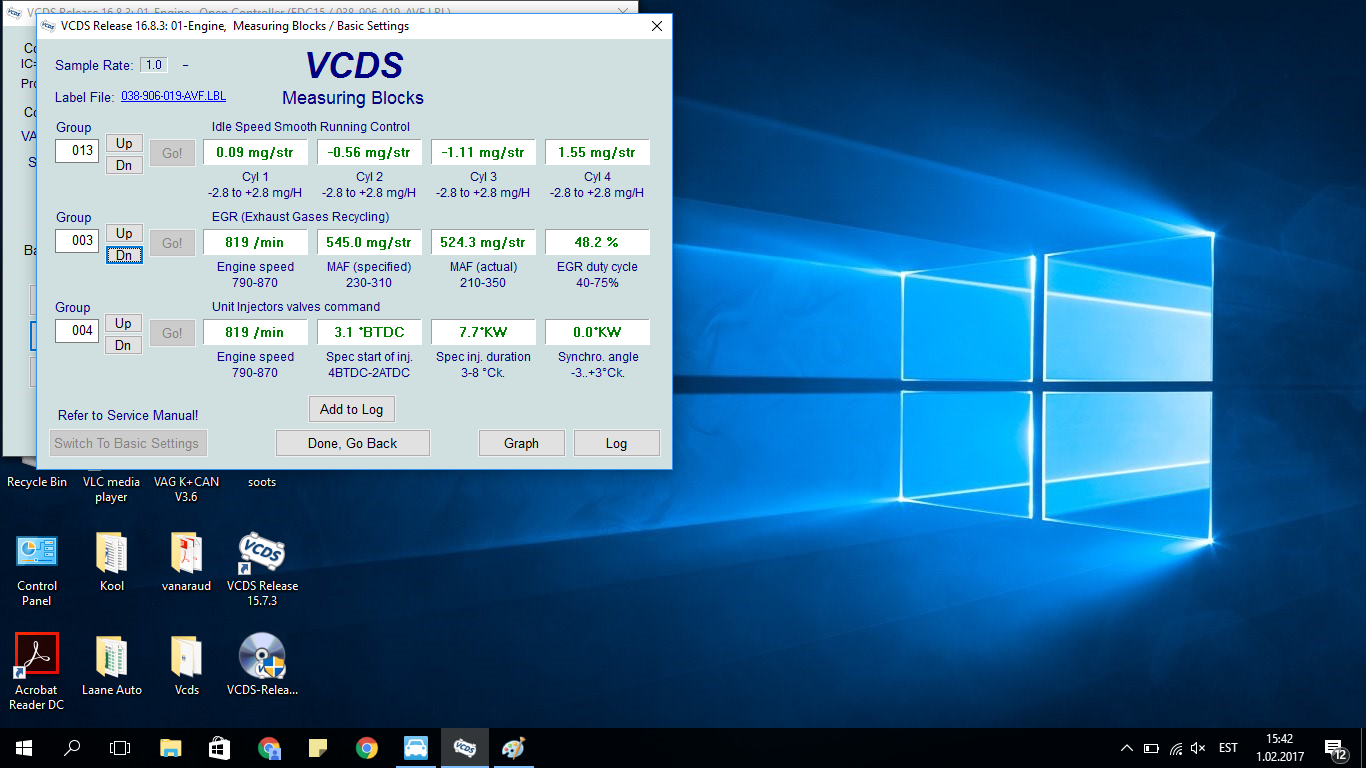Image resolution: width=1366 pixels, height=768 pixels.
Task: Decrease Group 003 with Dn button
Action: [124, 255]
